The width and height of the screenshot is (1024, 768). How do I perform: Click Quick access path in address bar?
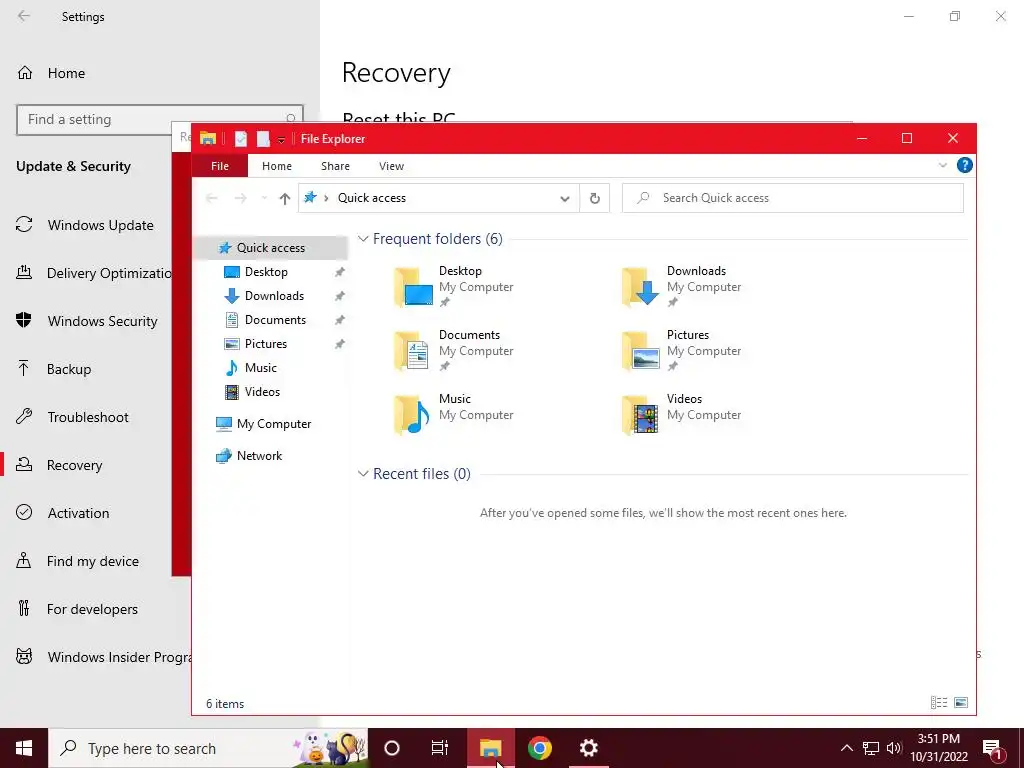(x=372, y=198)
